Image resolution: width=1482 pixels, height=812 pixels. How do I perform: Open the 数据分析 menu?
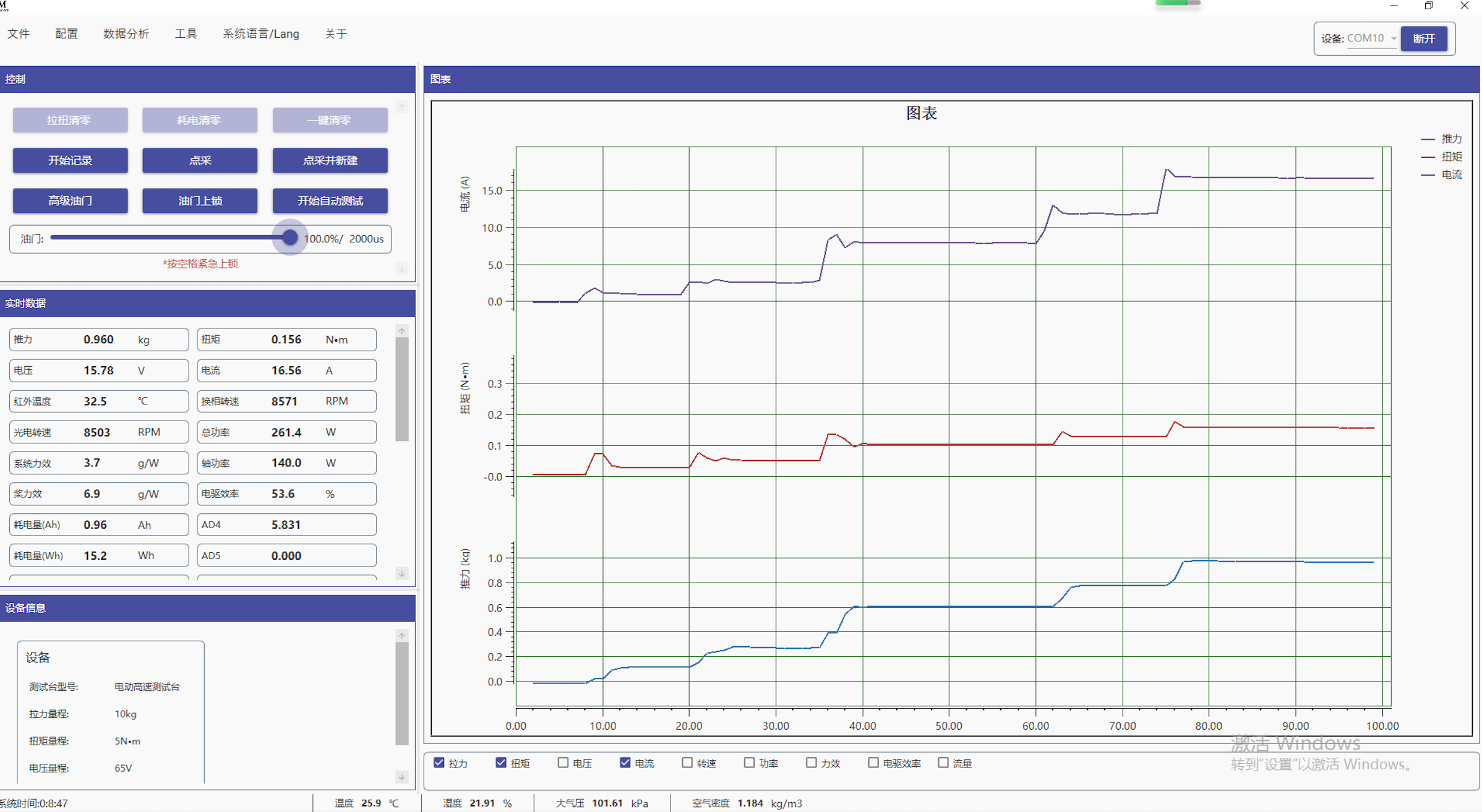coord(126,34)
